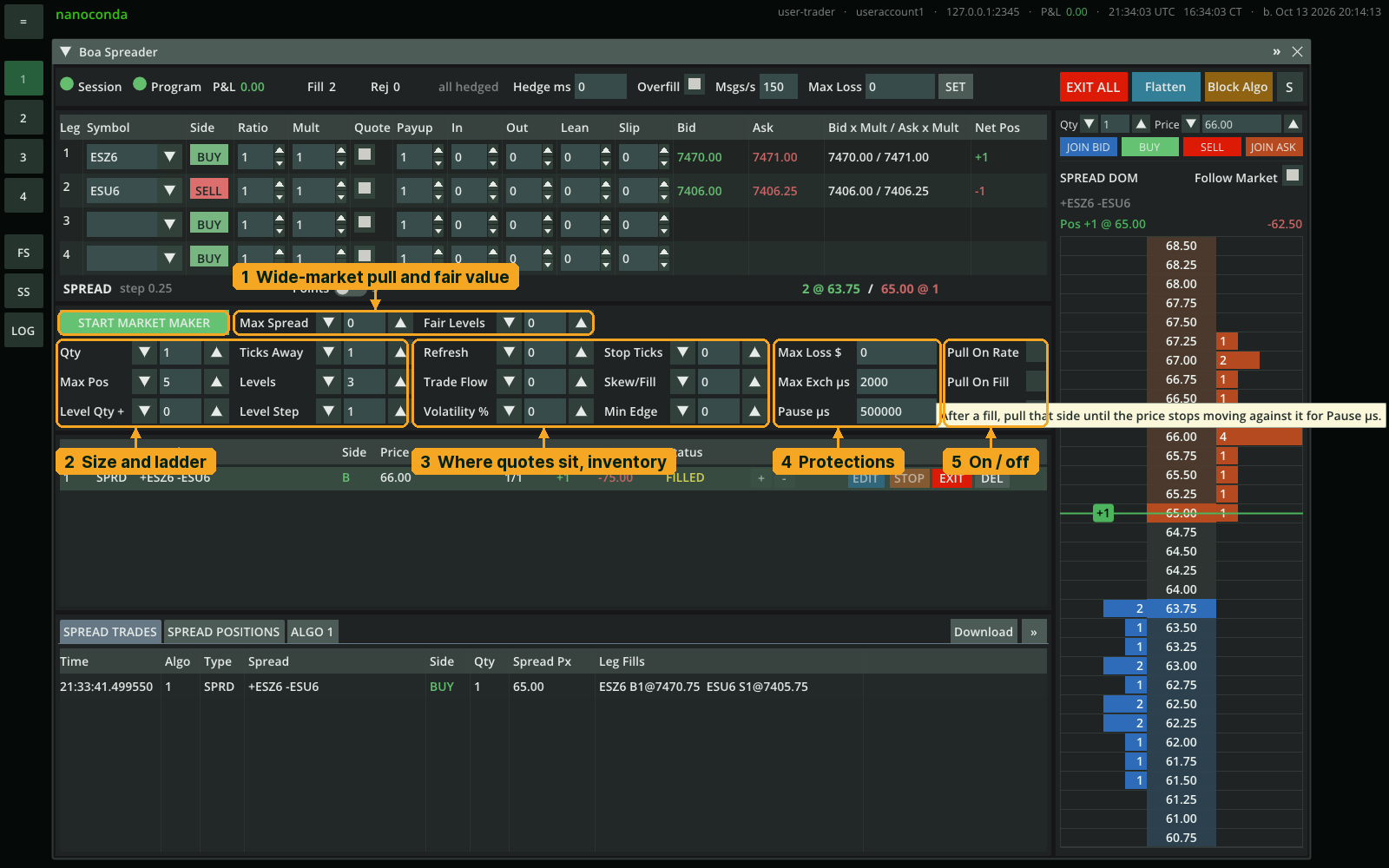The image size is (1389, 868).
Task: Increase the Max Pos value with the up arrow
Action: 217,382
